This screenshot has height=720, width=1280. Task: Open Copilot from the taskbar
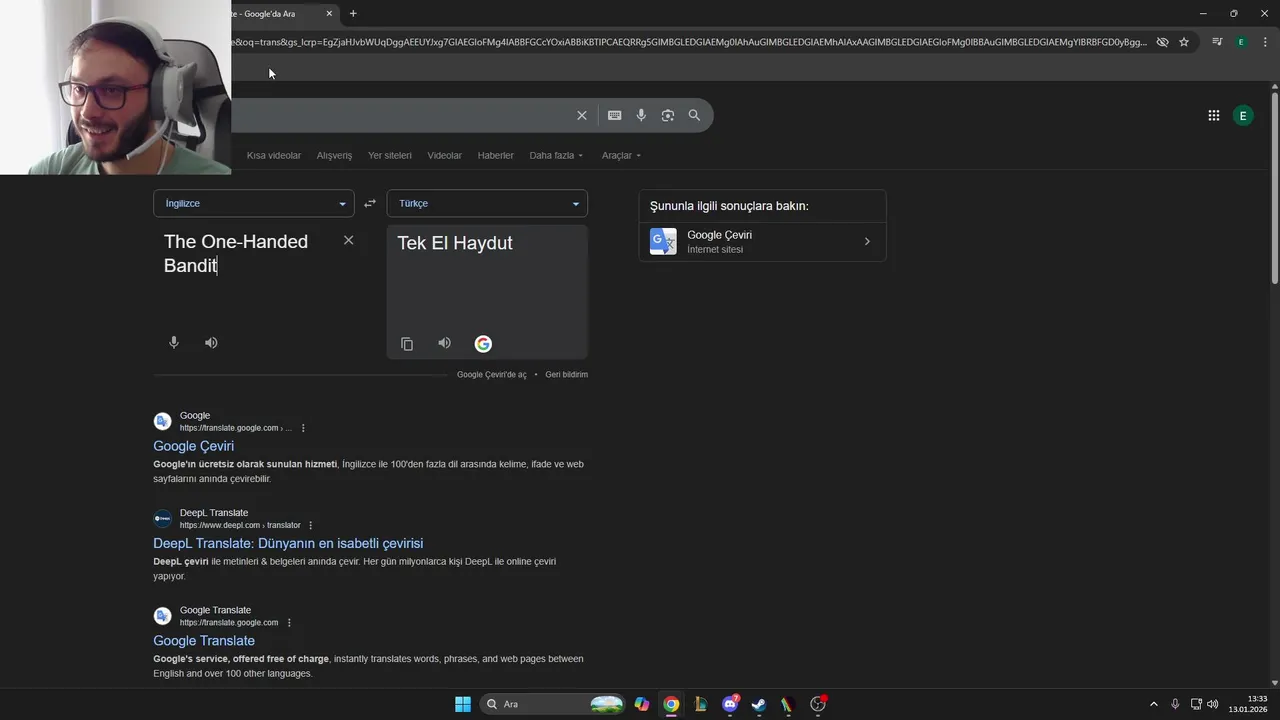642,704
